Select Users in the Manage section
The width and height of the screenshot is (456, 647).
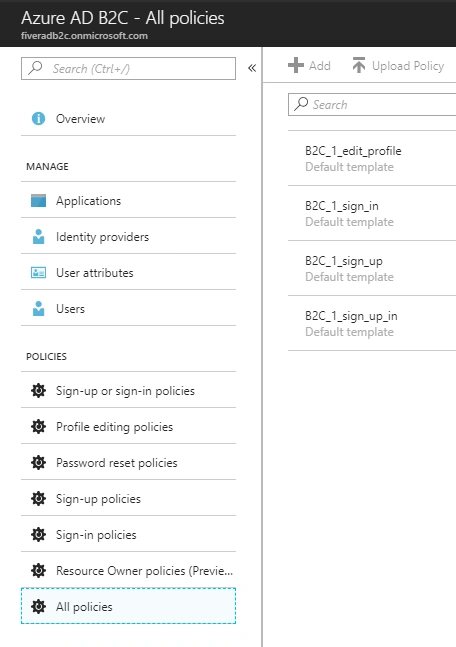click(x=128, y=309)
